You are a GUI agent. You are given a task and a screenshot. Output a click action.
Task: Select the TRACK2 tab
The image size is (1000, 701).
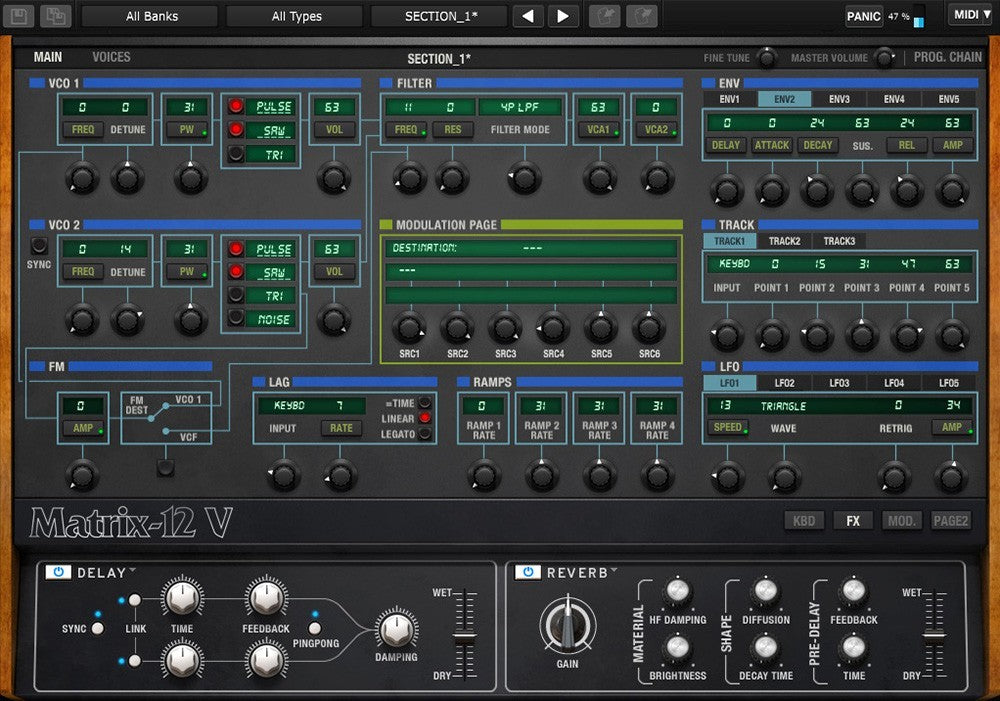click(x=784, y=241)
